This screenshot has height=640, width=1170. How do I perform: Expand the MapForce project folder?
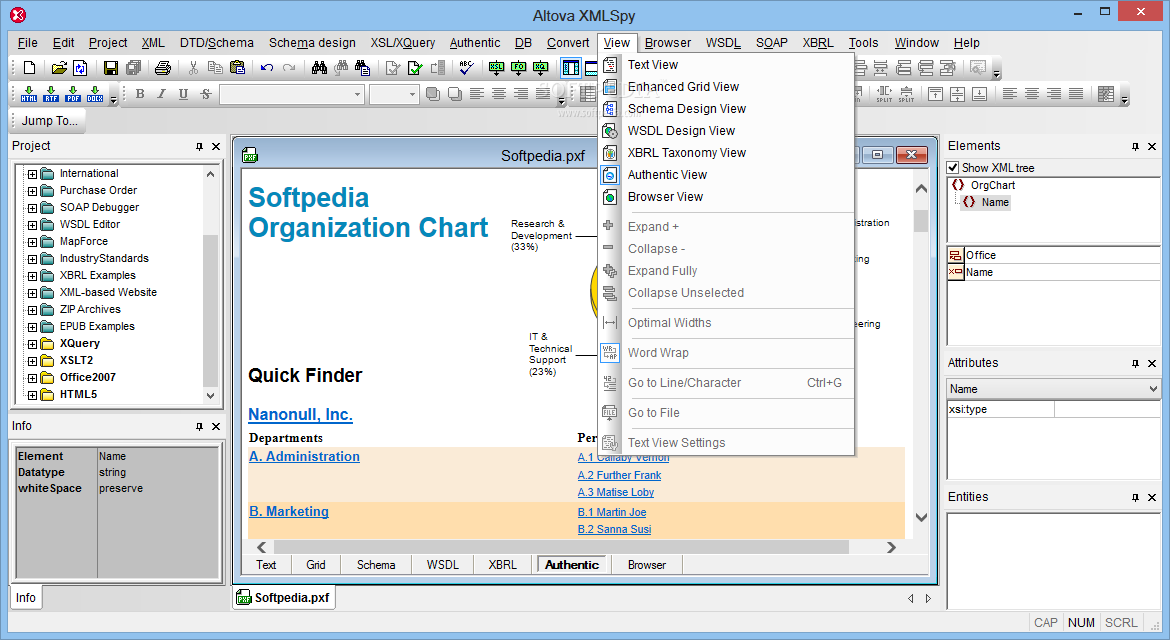coord(32,242)
